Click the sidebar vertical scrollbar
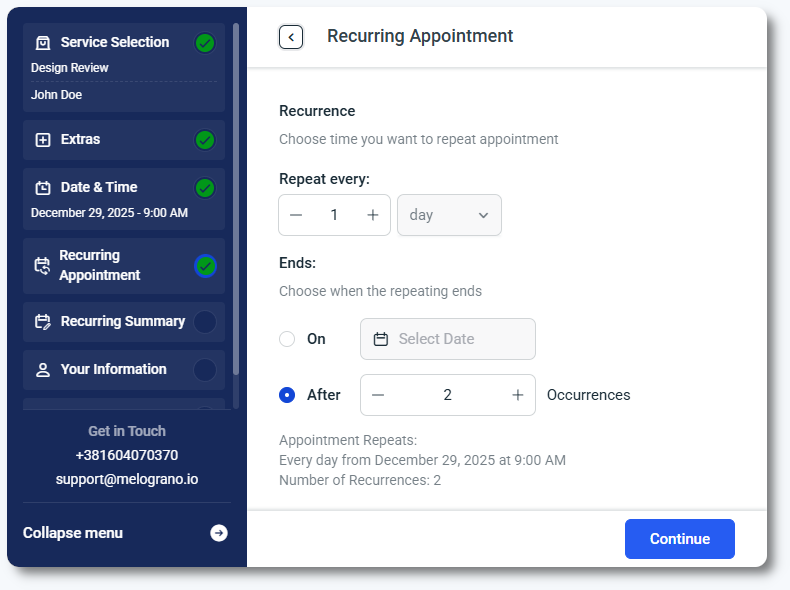This screenshot has height=590, width=790. 236,200
